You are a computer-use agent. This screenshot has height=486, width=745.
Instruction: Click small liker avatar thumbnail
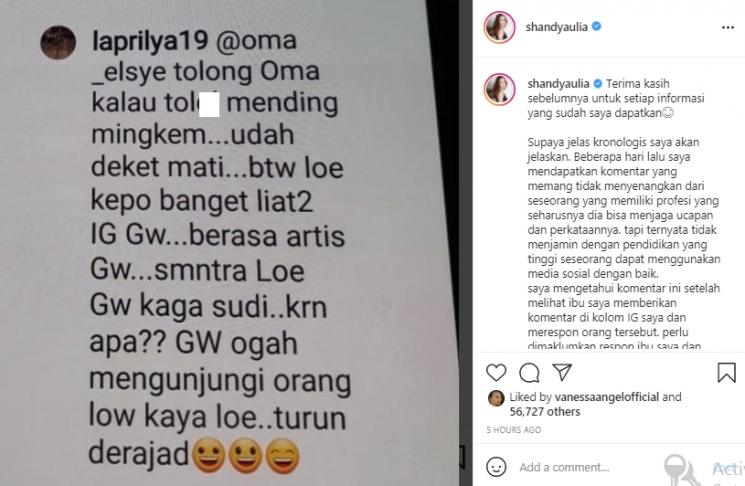496,398
